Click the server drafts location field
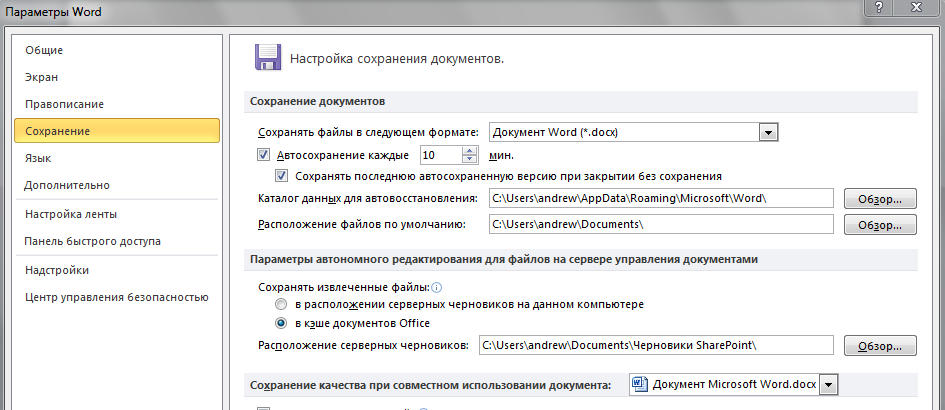Viewport: 945px width, 410px height. (656, 345)
